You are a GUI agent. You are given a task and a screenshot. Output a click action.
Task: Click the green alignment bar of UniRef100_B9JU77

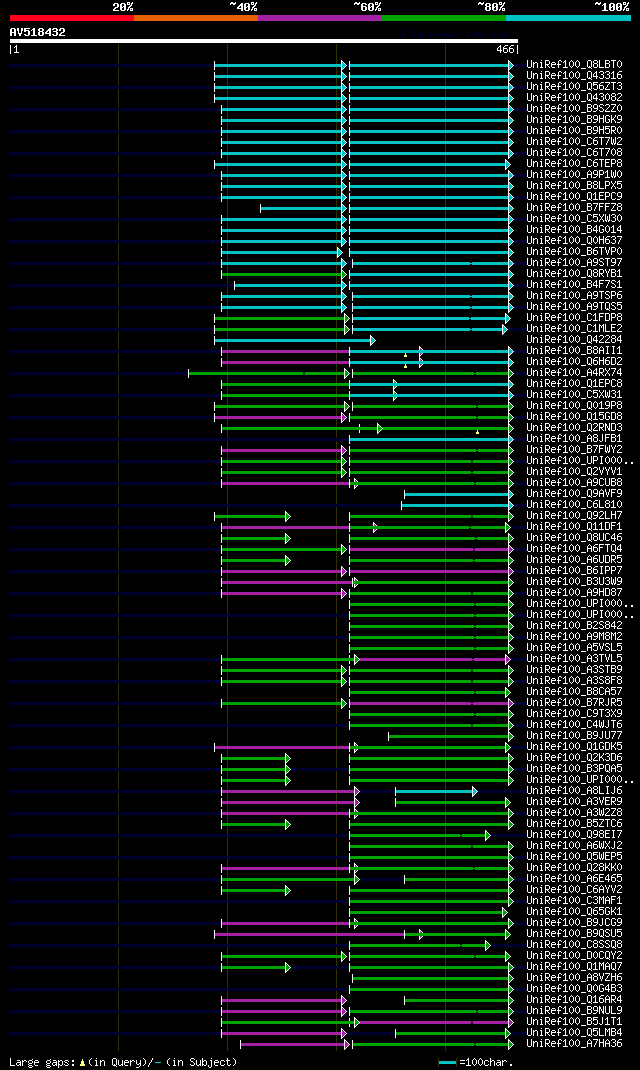pyautogui.click(x=450, y=736)
